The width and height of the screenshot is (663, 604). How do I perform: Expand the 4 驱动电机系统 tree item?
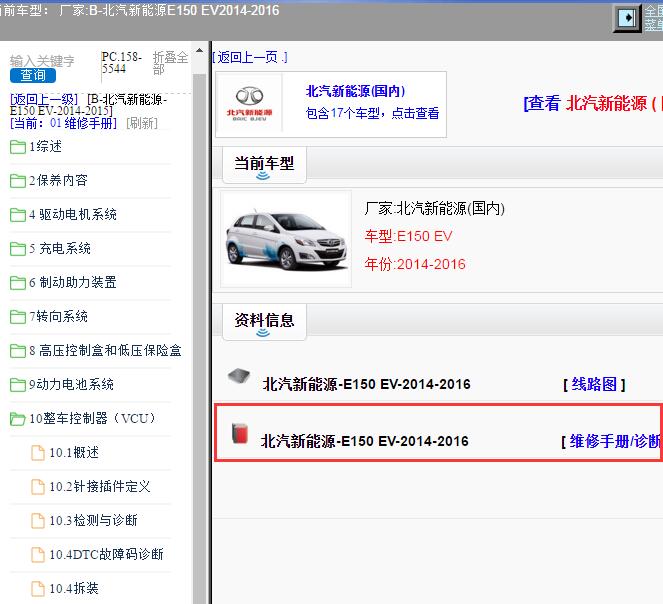tap(73, 214)
